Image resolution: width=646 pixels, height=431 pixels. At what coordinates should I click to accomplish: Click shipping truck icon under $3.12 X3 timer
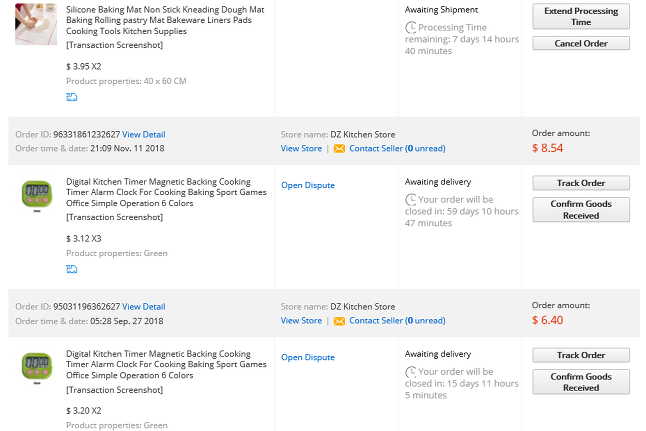pyautogui.click(x=72, y=269)
